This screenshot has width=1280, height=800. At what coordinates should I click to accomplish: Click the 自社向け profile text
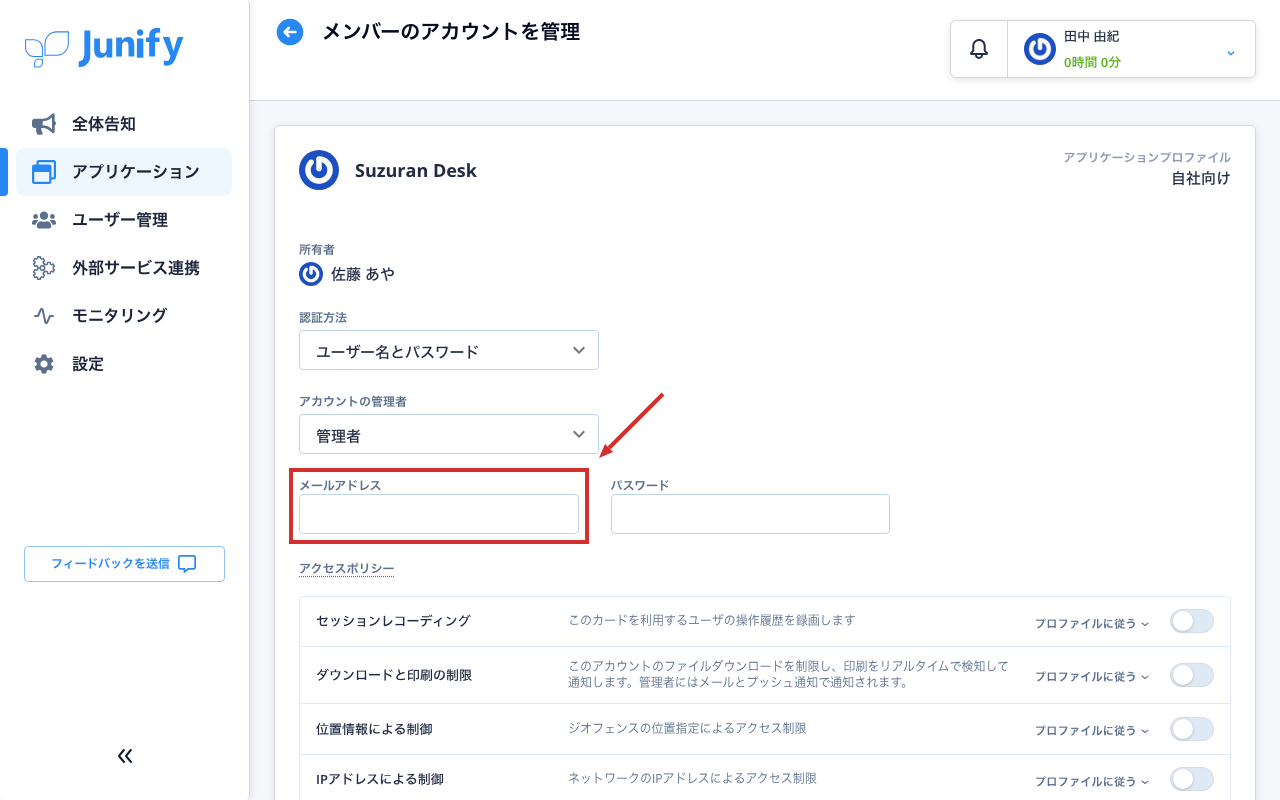click(x=1201, y=179)
